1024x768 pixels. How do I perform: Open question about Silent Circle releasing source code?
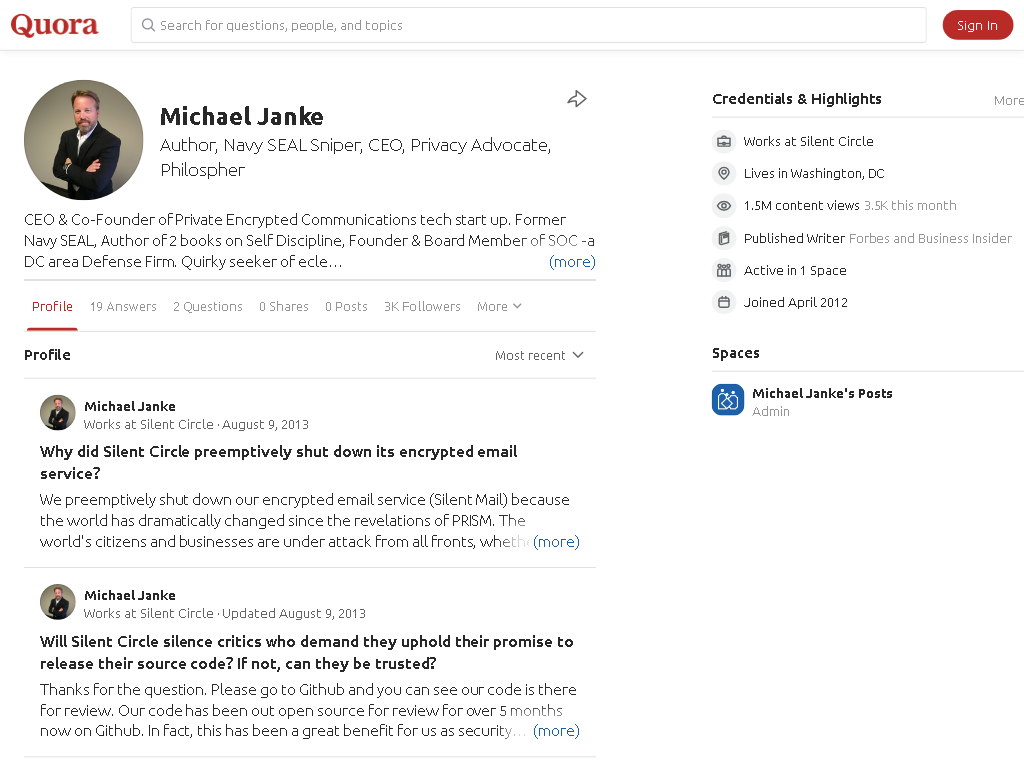click(x=306, y=652)
